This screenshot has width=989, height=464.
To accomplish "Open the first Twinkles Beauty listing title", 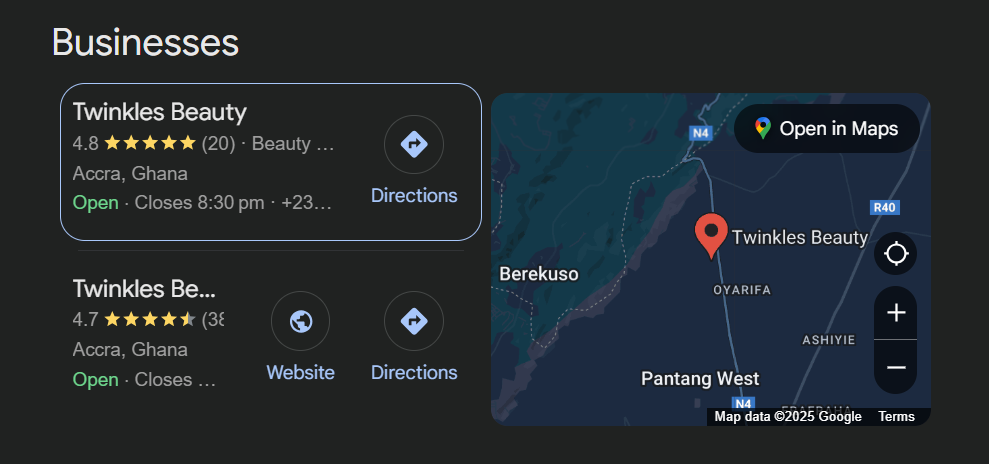I will 160,112.
